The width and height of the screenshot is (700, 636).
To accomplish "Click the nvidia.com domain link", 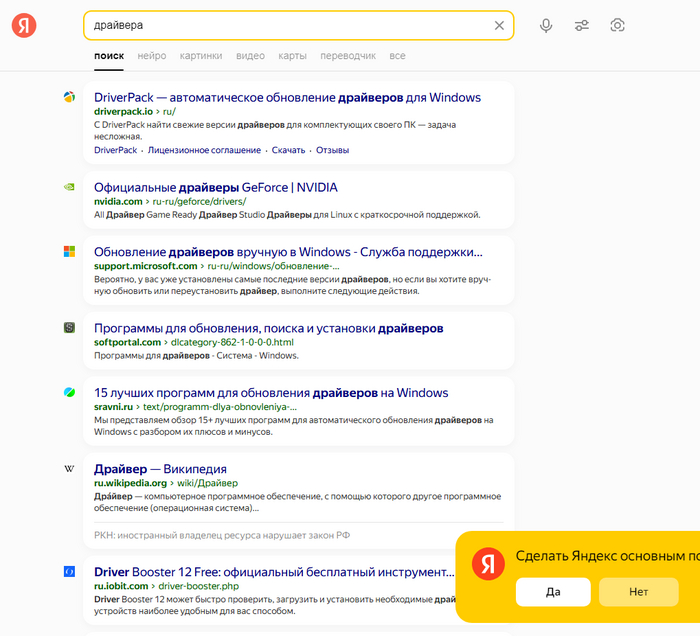I will coord(118,202).
